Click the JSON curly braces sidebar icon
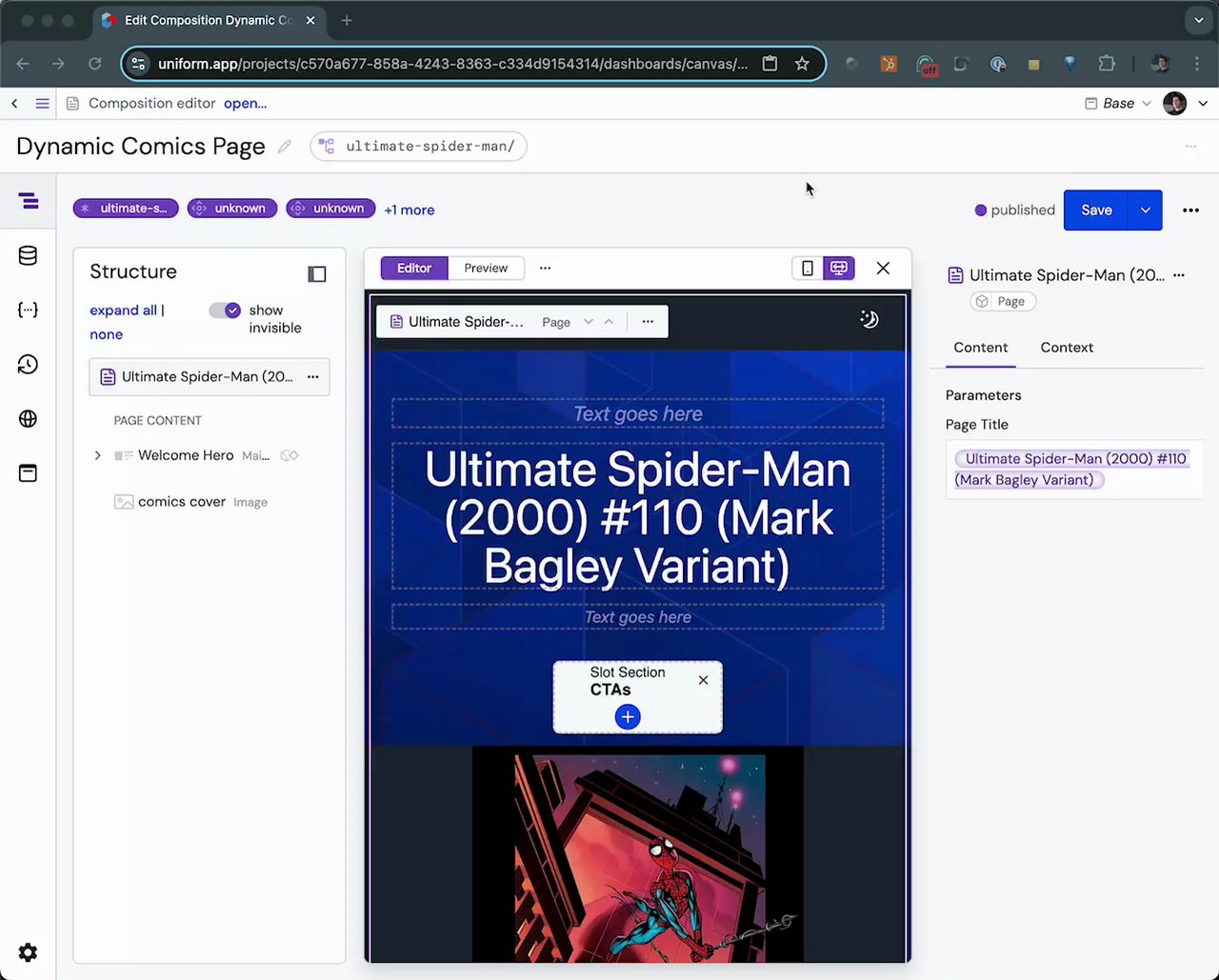Image resolution: width=1219 pixels, height=980 pixels. [28, 310]
